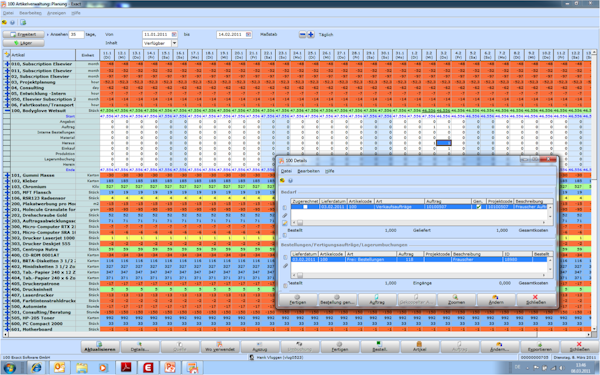Click the Ändern button in Details dialog
This screenshot has height=375, width=600.
(x=496, y=300)
